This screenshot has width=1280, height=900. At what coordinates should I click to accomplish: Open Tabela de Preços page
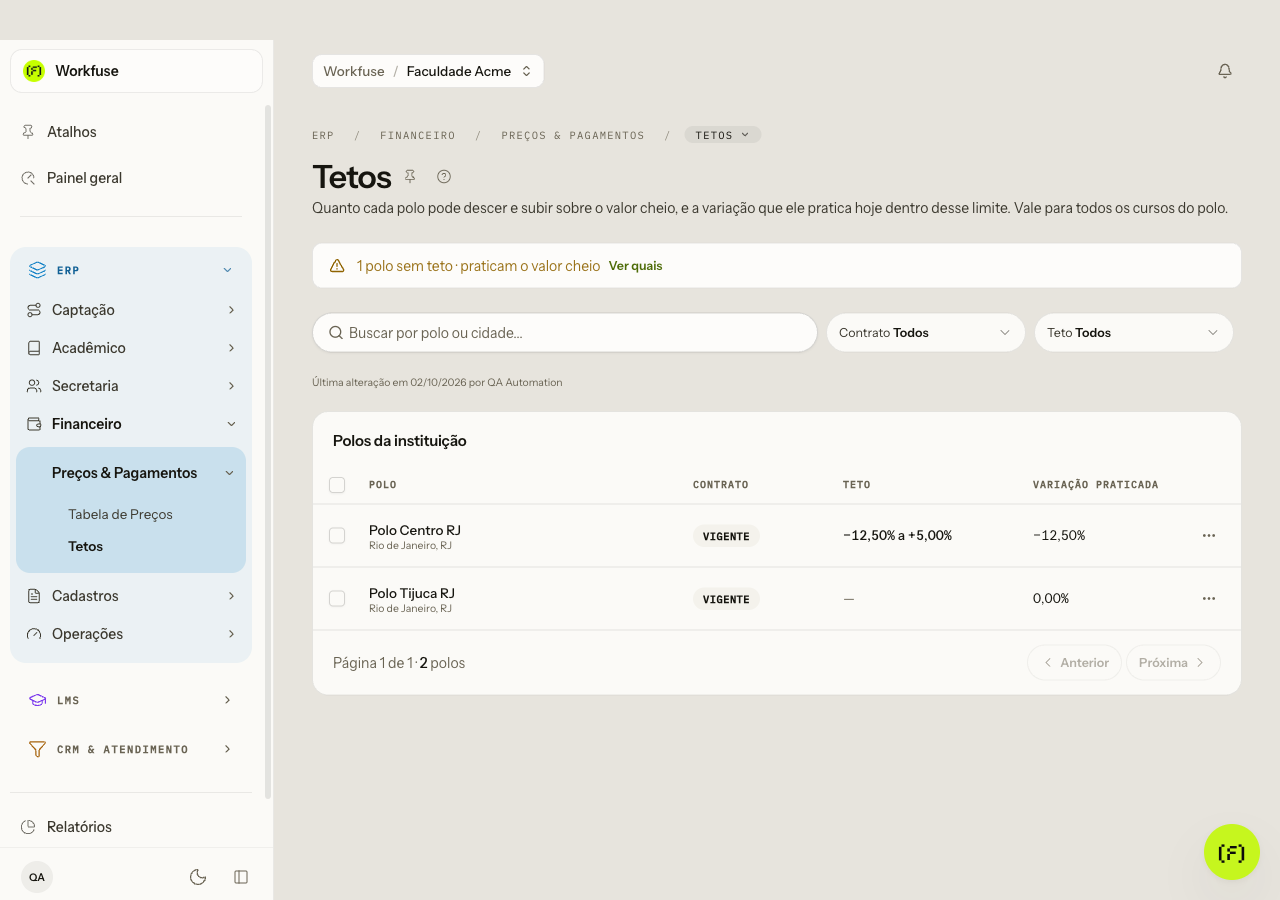point(120,514)
